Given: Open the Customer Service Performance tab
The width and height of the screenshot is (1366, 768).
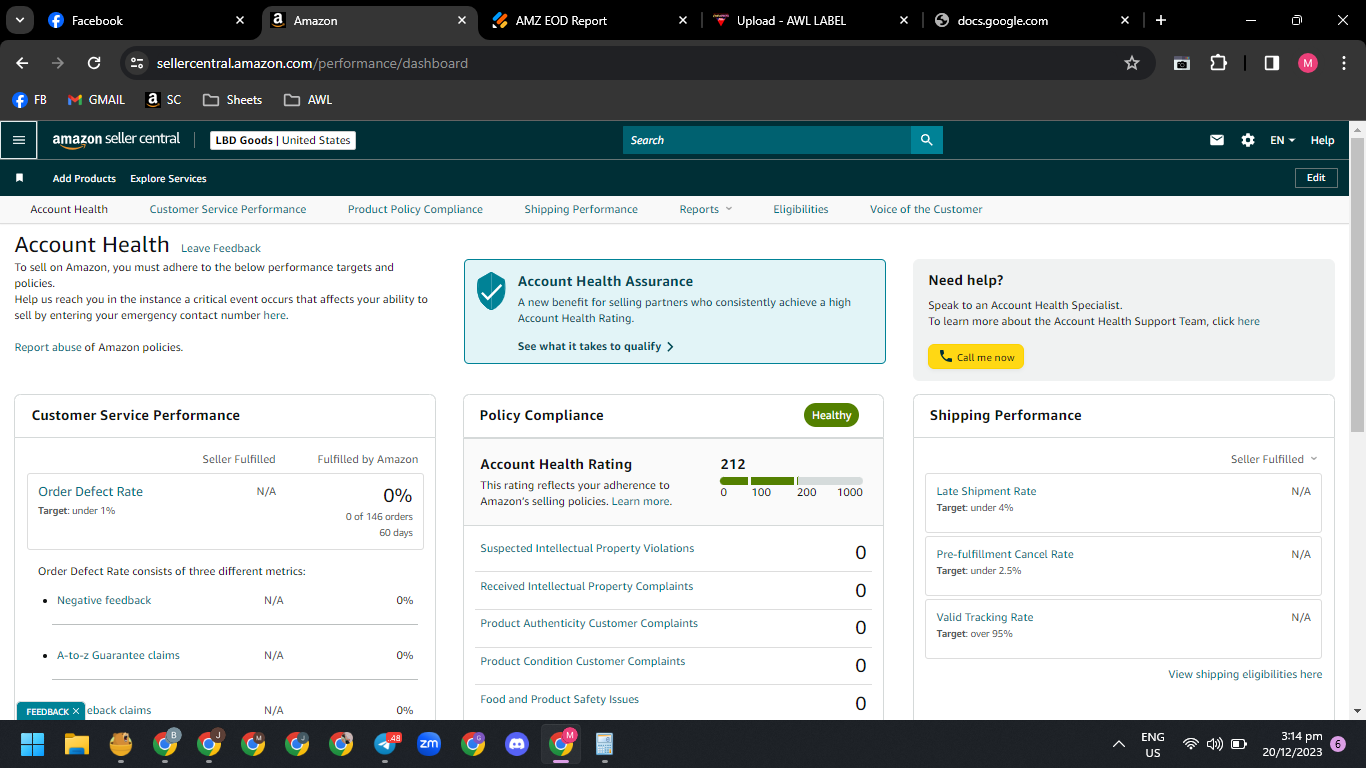Looking at the screenshot, I should (x=228, y=209).
